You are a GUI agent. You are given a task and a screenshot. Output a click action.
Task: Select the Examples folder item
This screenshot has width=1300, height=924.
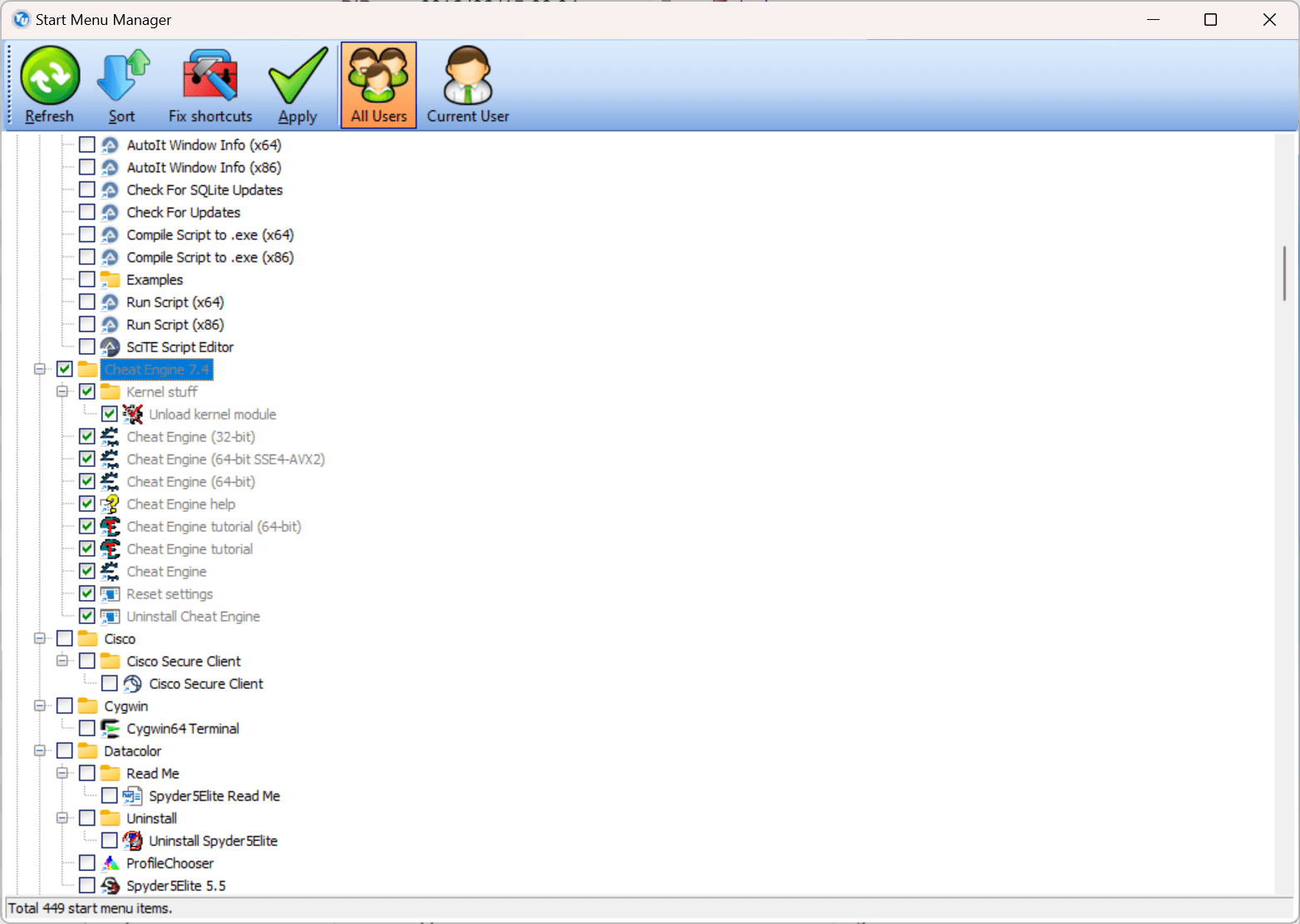(x=155, y=280)
